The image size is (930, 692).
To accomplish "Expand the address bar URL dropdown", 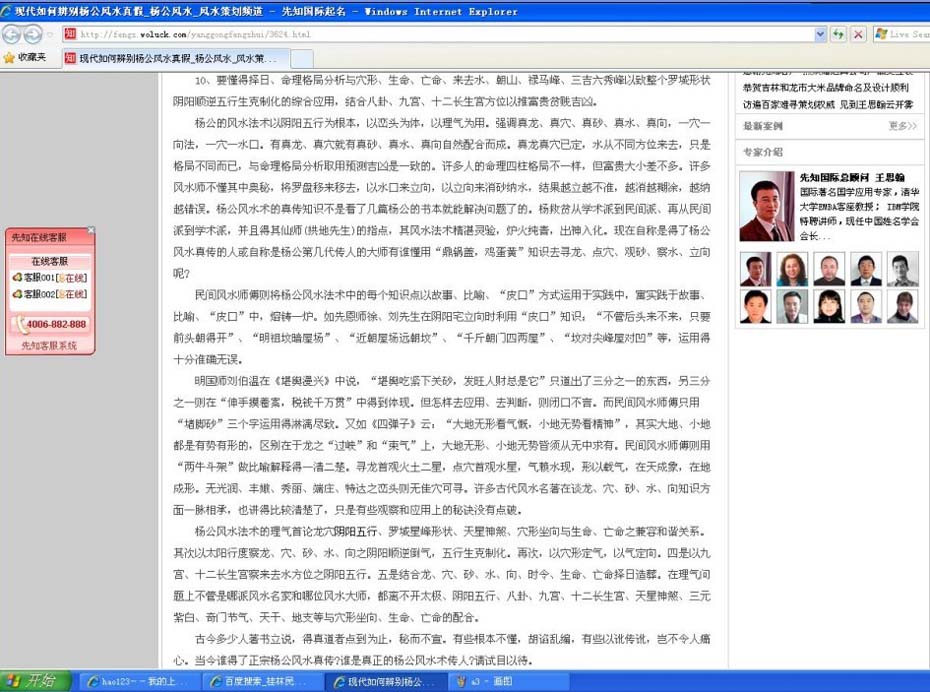I will point(820,34).
